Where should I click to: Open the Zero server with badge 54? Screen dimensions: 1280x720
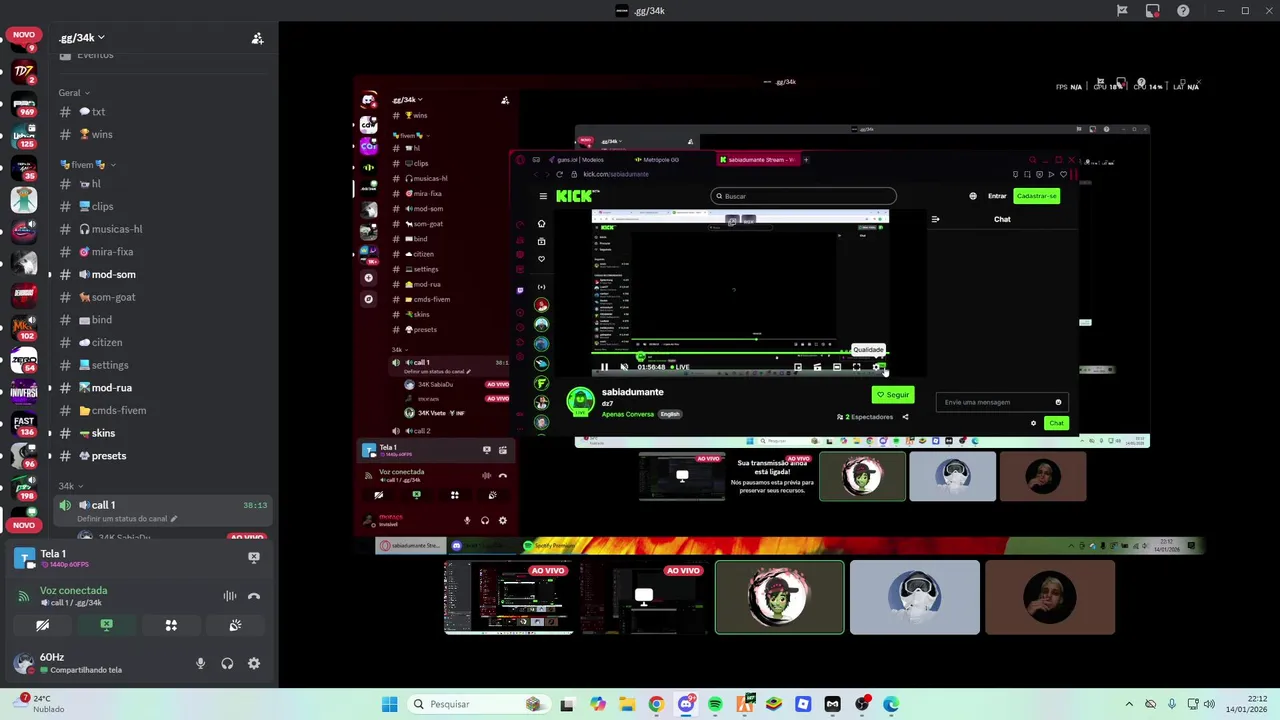pyautogui.click(x=24, y=360)
